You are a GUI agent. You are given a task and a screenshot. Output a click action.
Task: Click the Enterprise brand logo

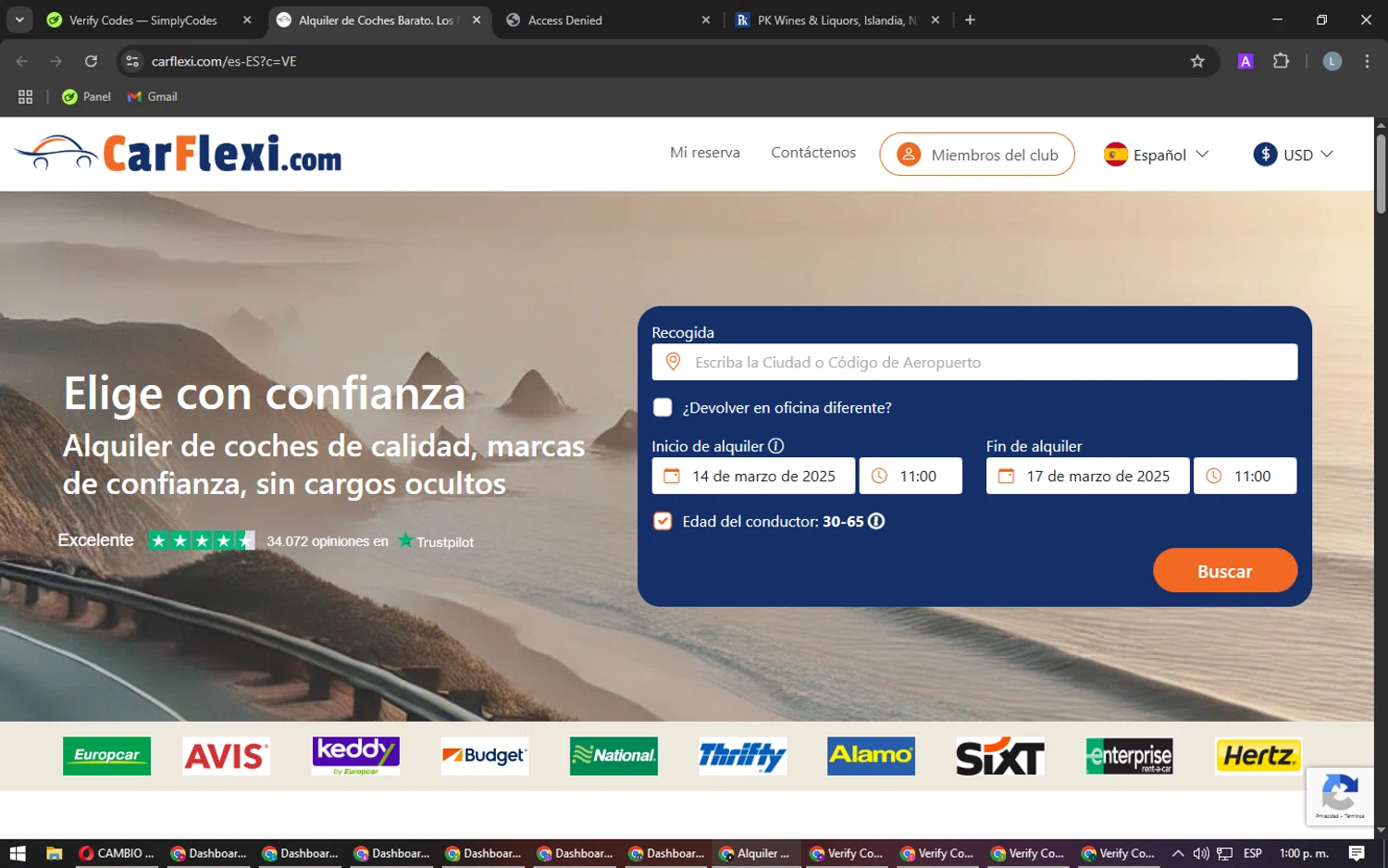coord(1129,756)
